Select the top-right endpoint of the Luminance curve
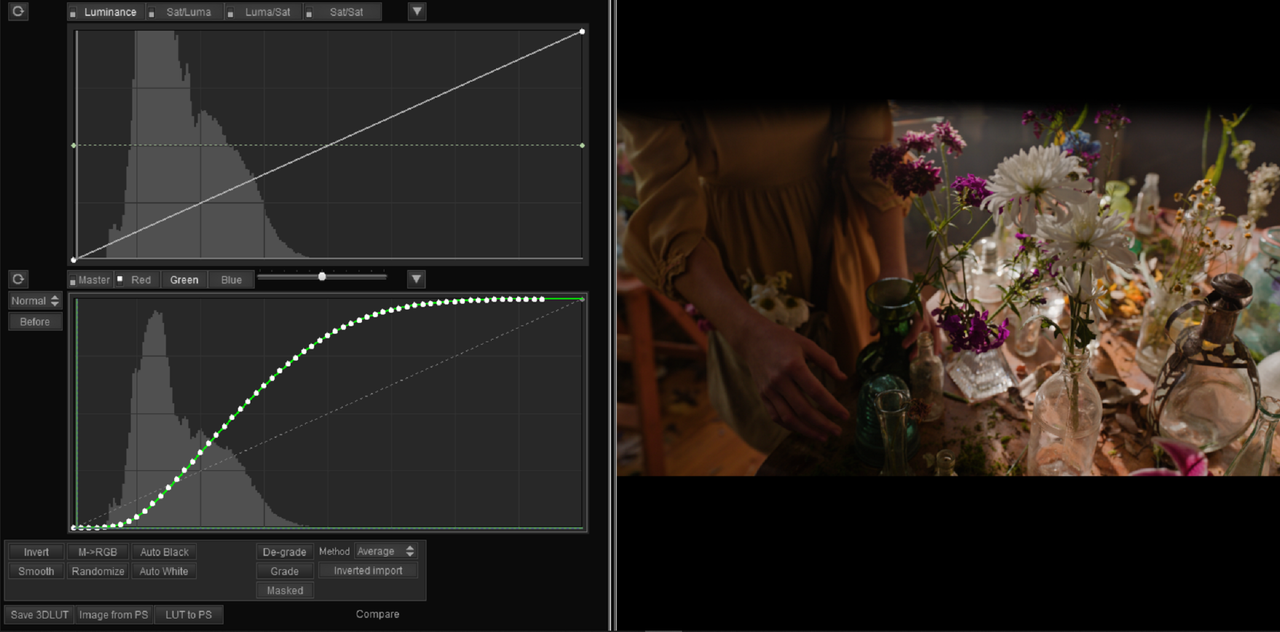This screenshot has width=1280, height=632. point(582,32)
